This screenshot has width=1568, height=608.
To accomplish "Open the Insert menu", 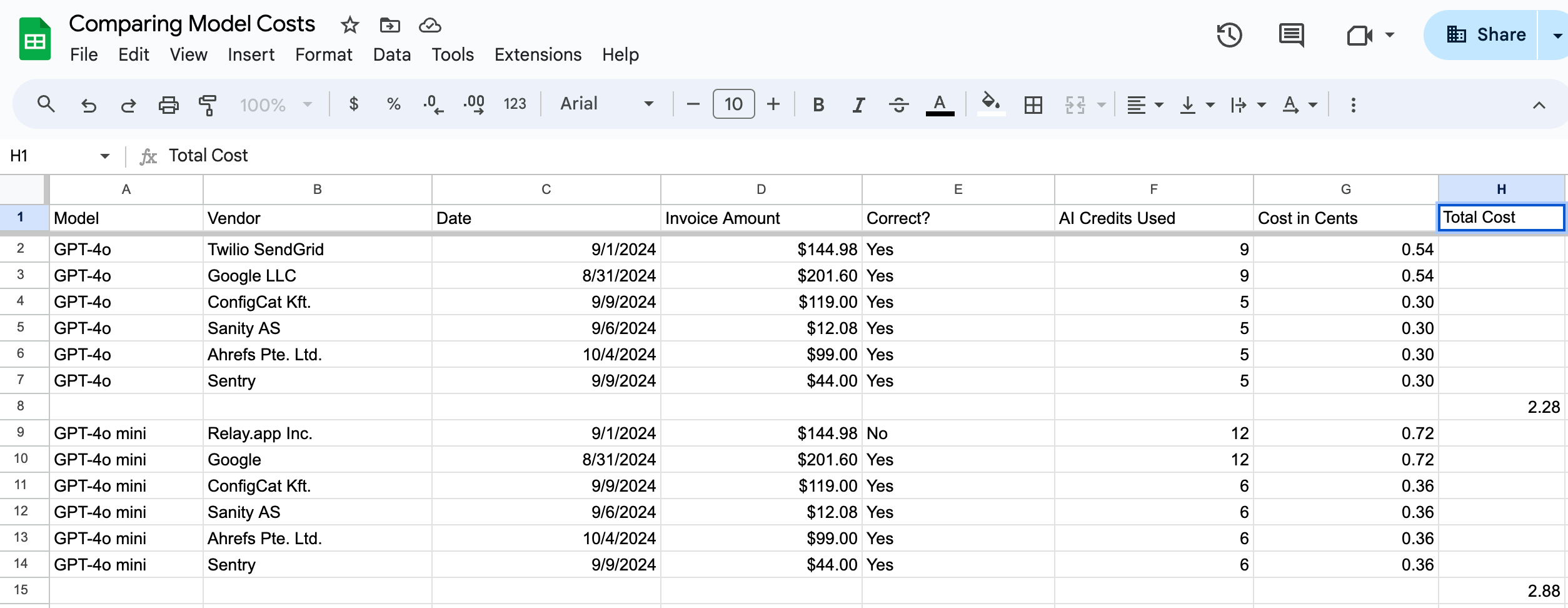I will 251,55.
